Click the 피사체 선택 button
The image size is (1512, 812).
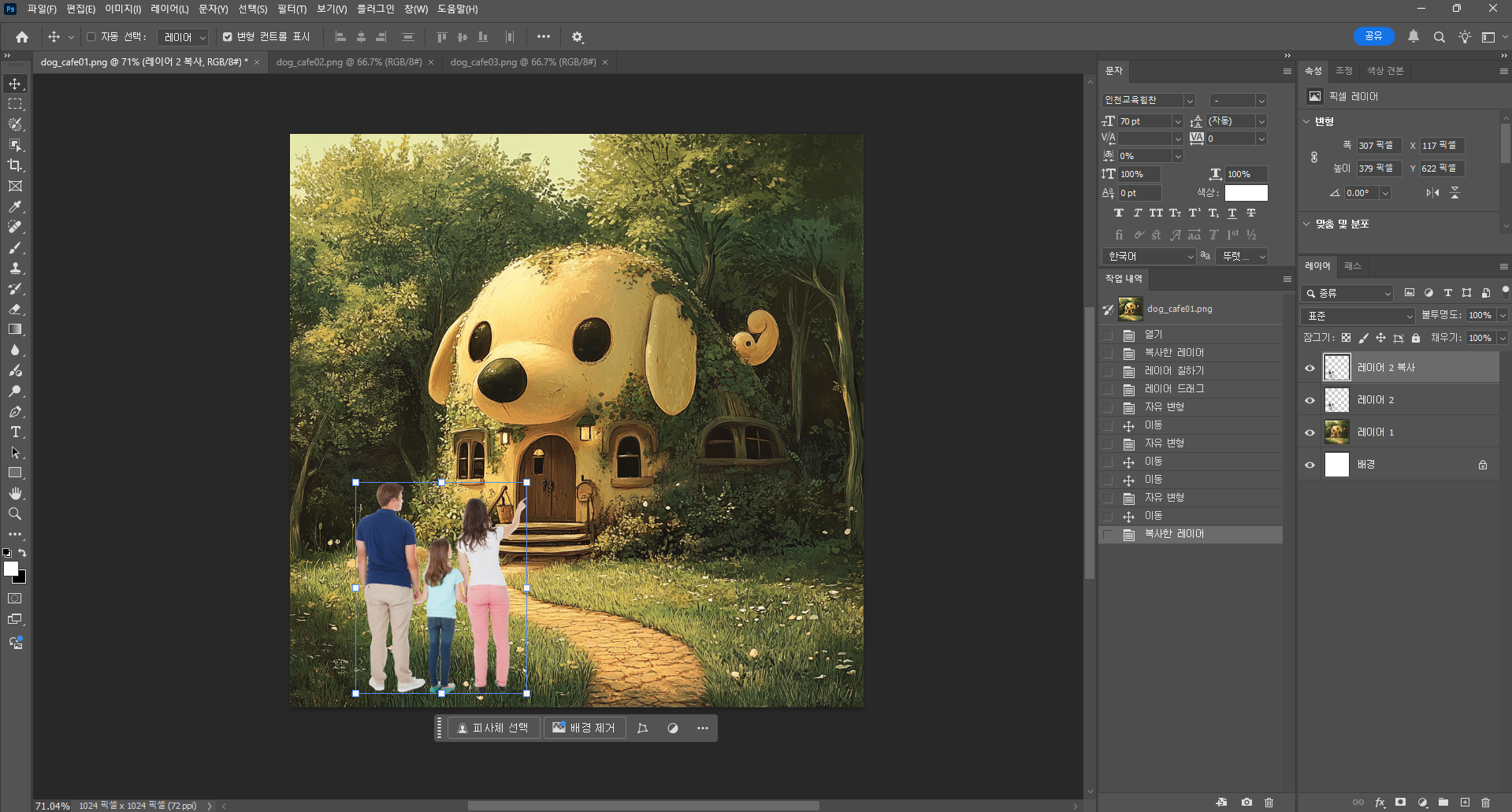coord(493,728)
